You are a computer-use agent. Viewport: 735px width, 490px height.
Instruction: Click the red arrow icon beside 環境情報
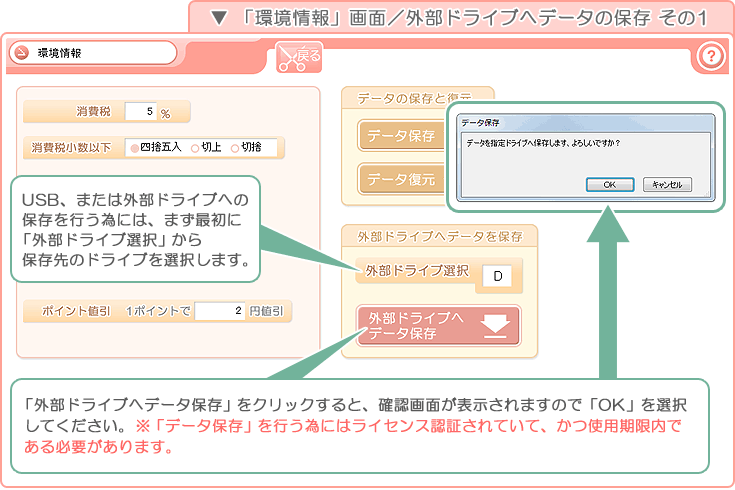click(19, 53)
